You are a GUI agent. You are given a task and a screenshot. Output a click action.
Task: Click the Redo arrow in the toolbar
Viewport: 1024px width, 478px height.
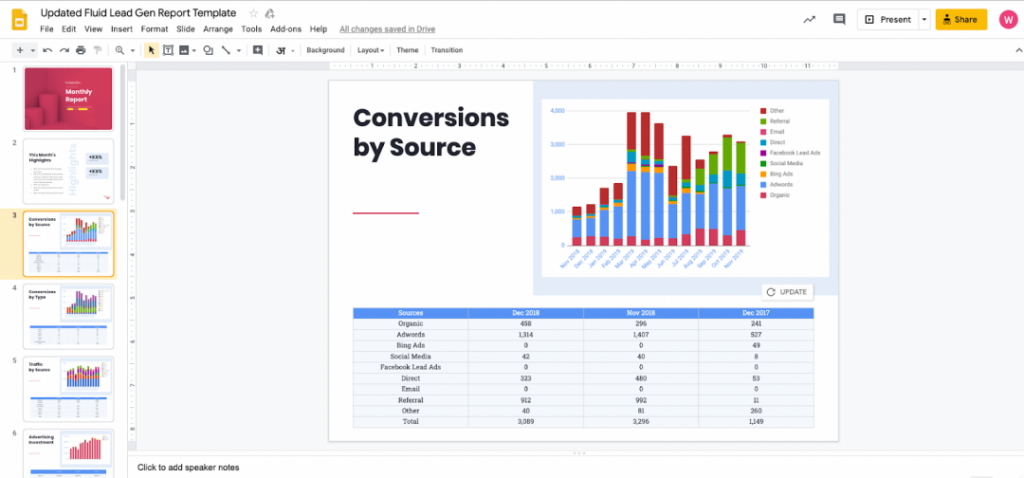click(64, 50)
